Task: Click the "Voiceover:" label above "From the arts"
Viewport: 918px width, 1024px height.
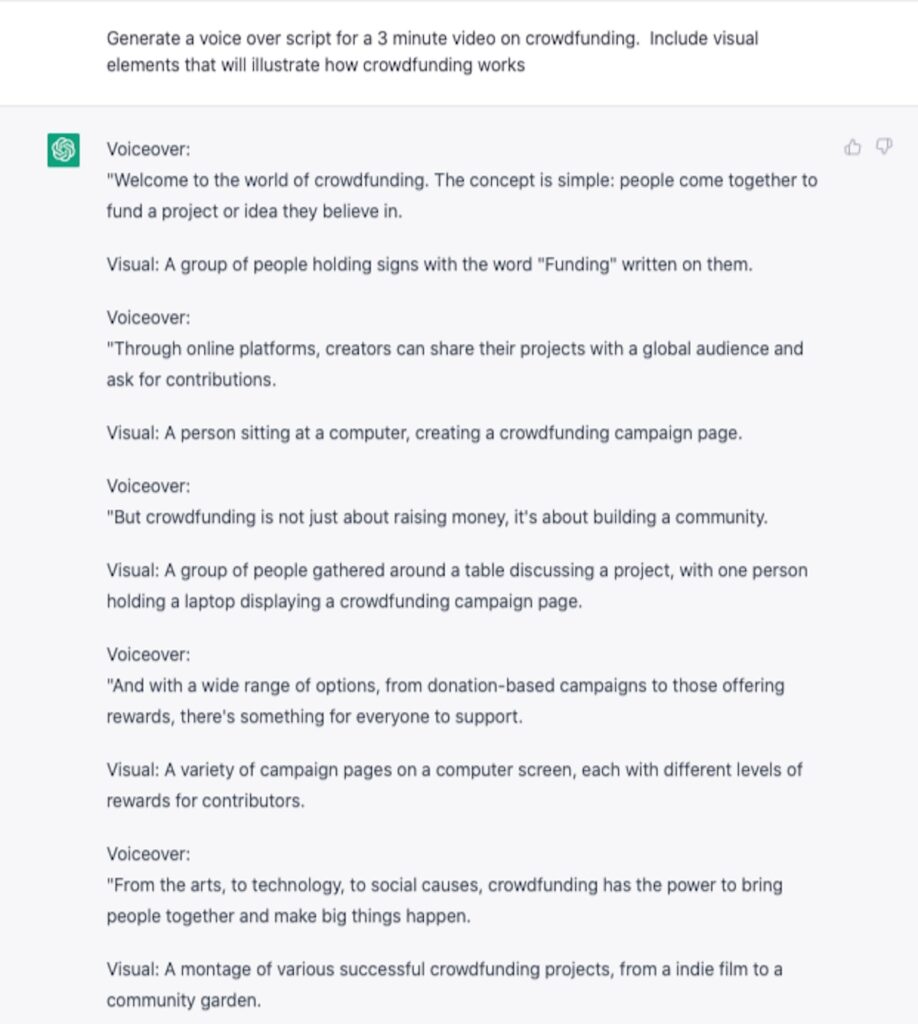Action: coord(148,854)
